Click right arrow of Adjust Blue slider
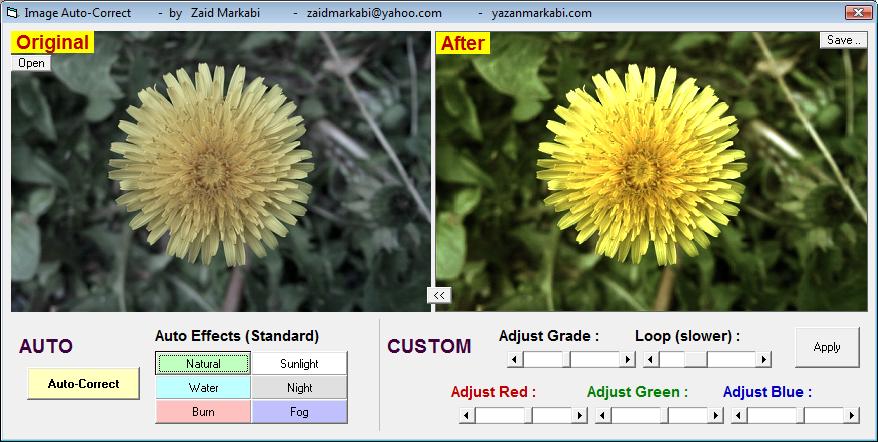Image resolution: width=878 pixels, height=442 pixels. tap(852, 415)
